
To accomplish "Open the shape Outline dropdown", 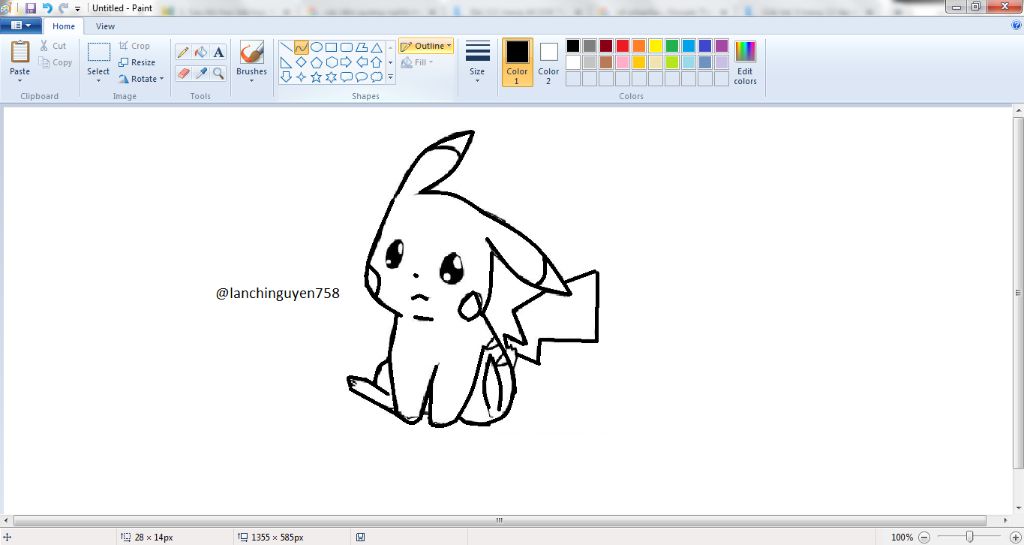I will (426, 46).
